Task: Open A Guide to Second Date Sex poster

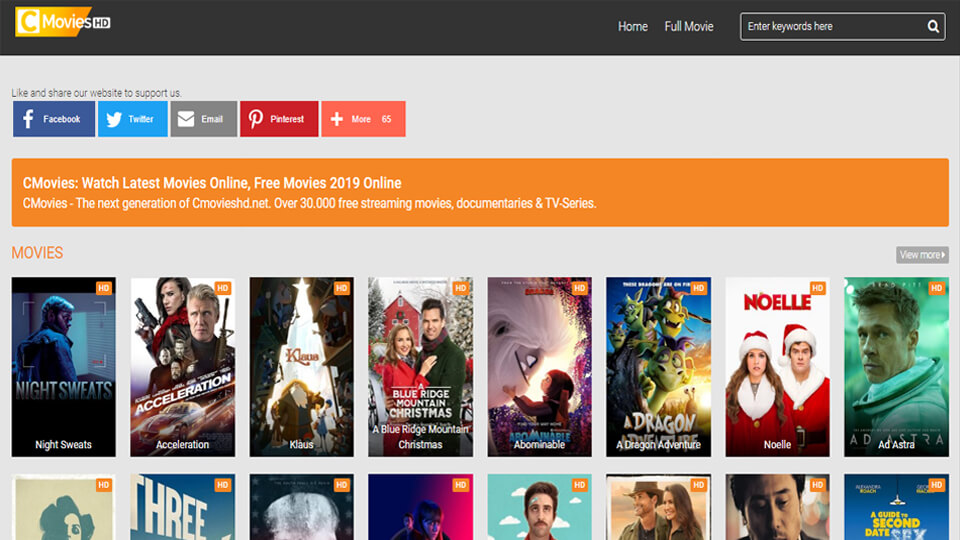Action: pyautogui.click(x=896, y=507)
